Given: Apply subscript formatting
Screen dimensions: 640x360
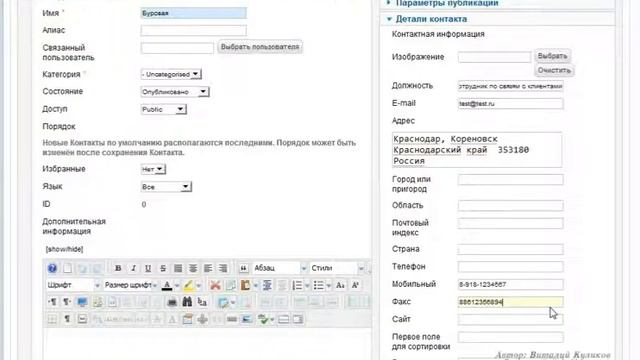Looking at the screenshot, I should pos(340,285).
